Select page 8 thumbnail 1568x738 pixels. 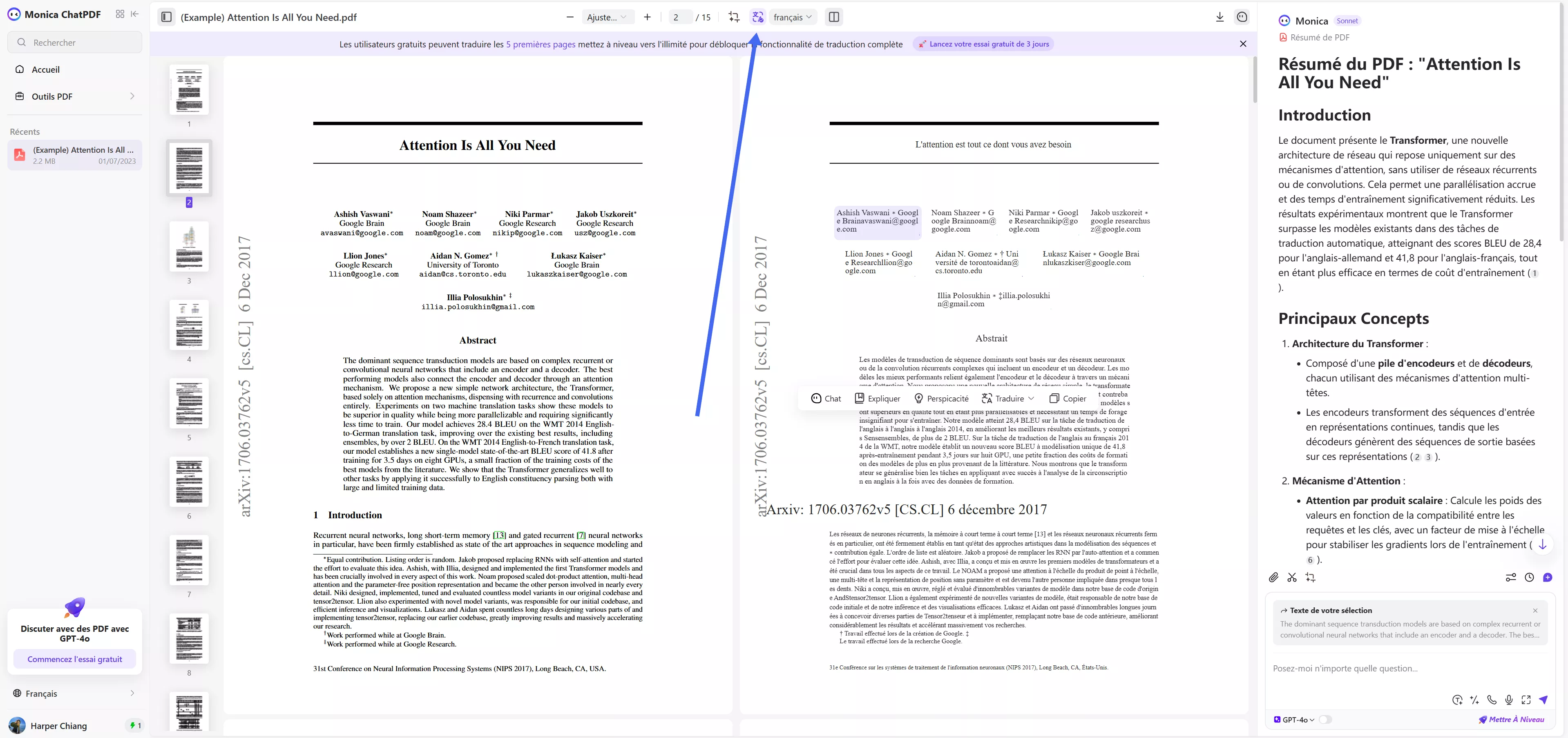189,639
